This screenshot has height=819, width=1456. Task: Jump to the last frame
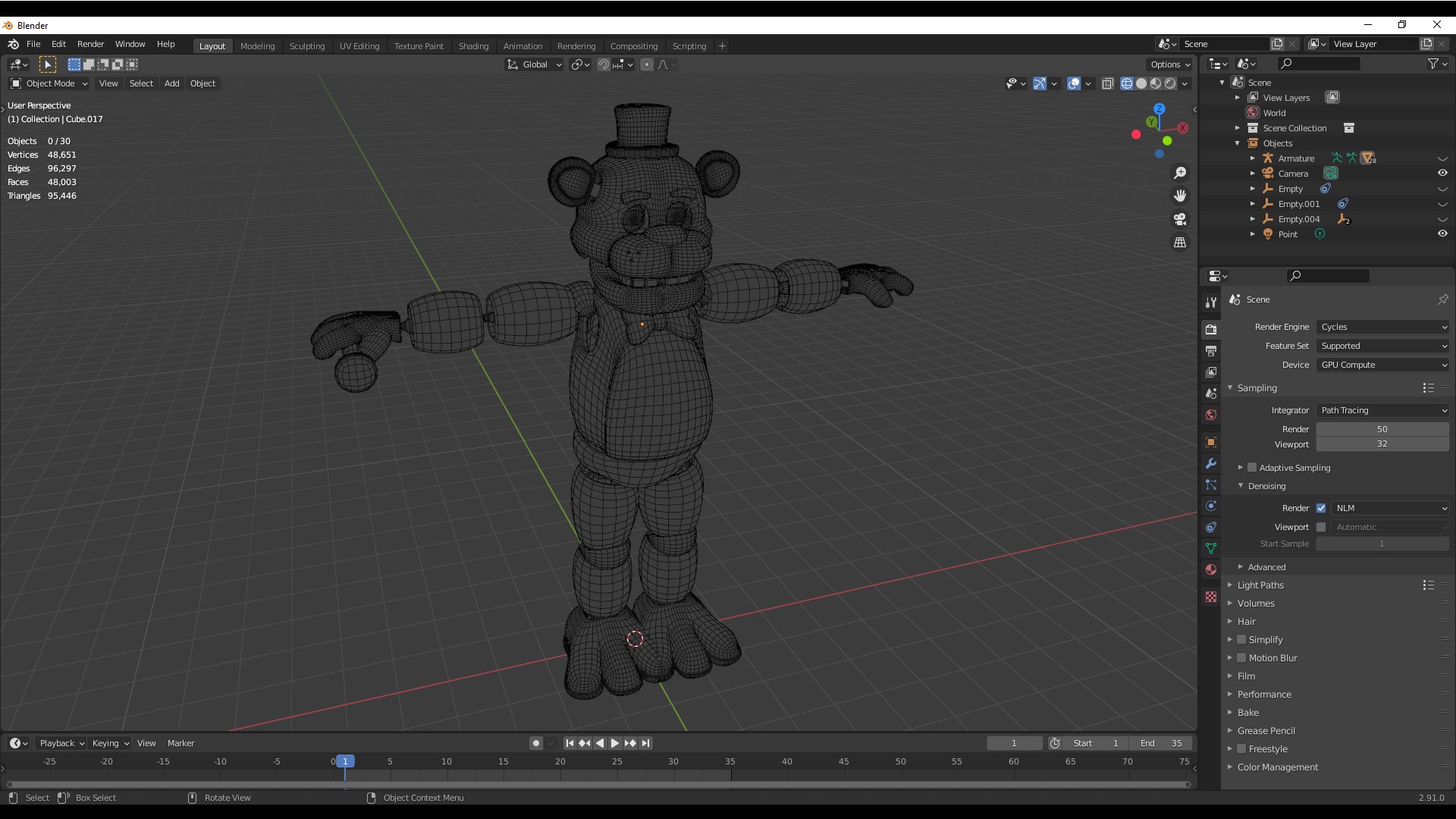(x=645, y=743)
